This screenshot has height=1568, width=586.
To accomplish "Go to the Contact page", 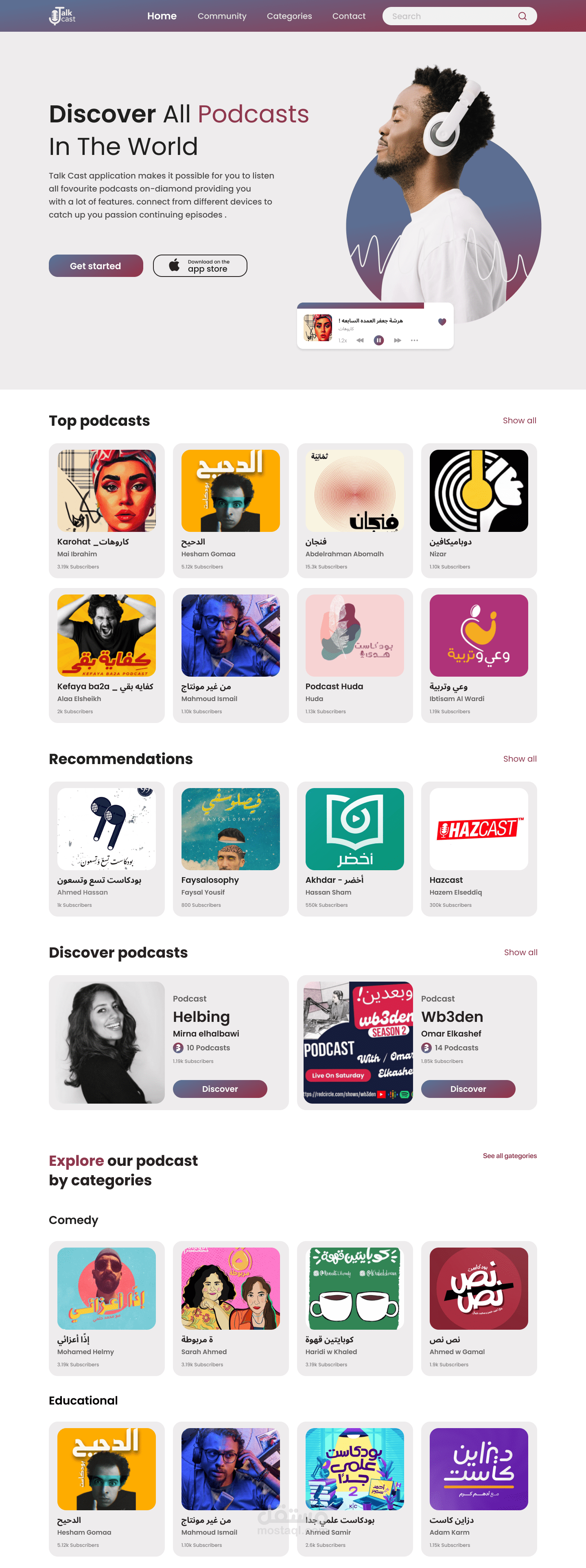I will click(349, 16).
